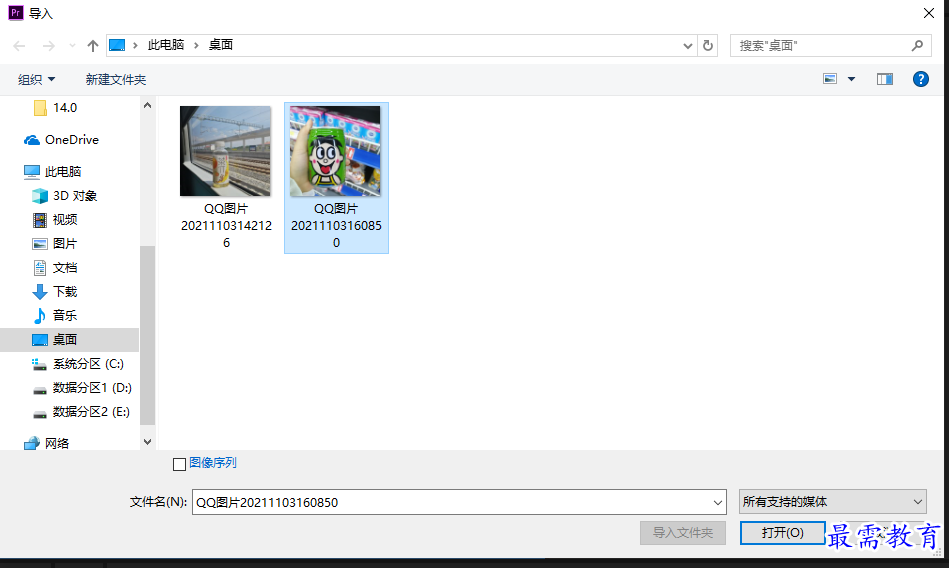The height and width of the screenshot is (568, 949).
Task: Click the 打开(O) button
Action: (782, 533)
